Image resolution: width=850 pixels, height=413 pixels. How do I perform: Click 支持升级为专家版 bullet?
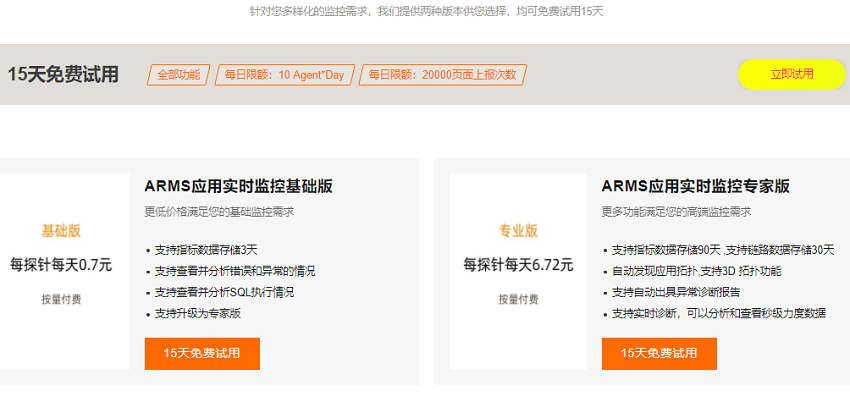pos(198,314)
